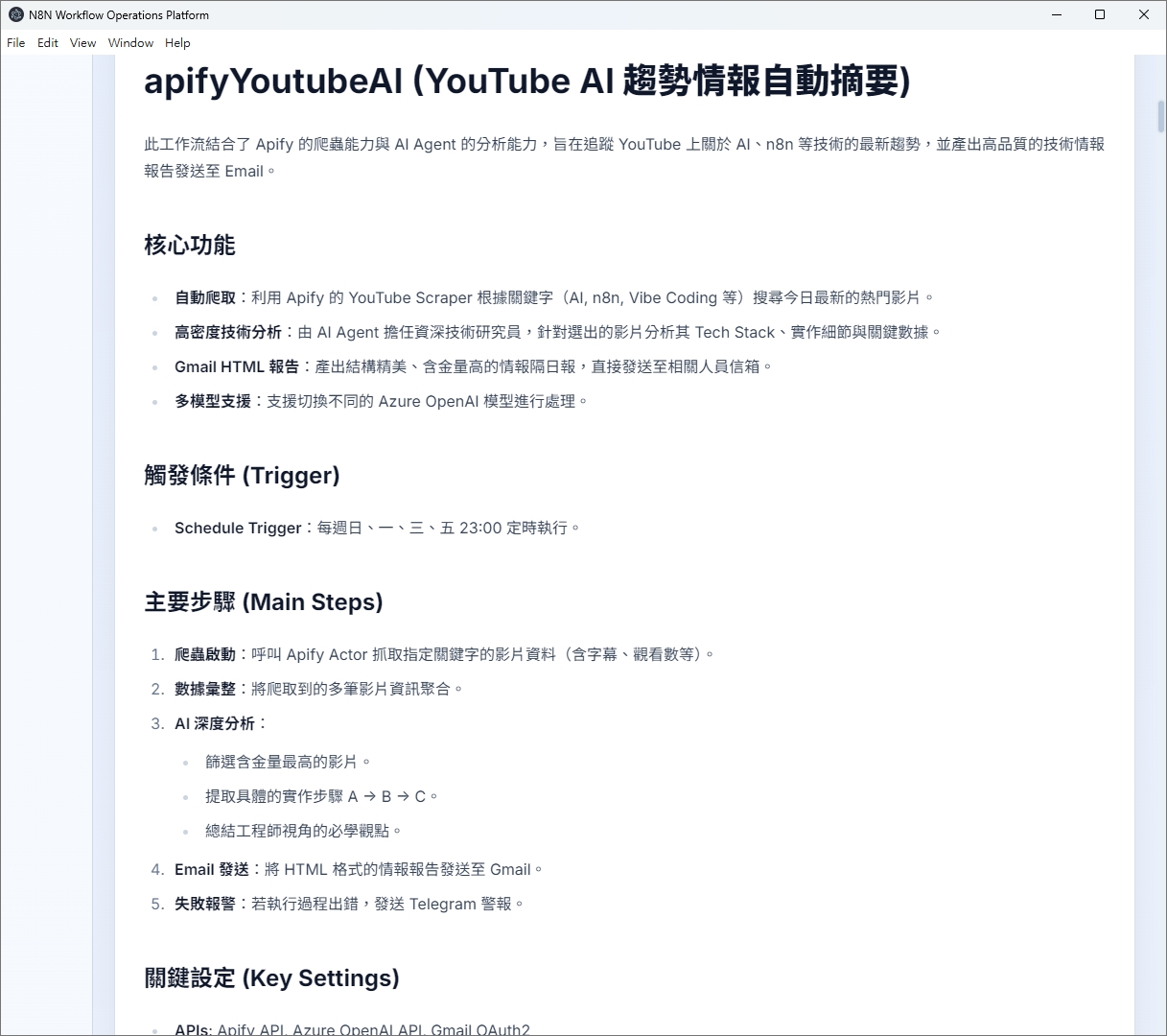
Task: Open the Window menu
Action: 130,42
